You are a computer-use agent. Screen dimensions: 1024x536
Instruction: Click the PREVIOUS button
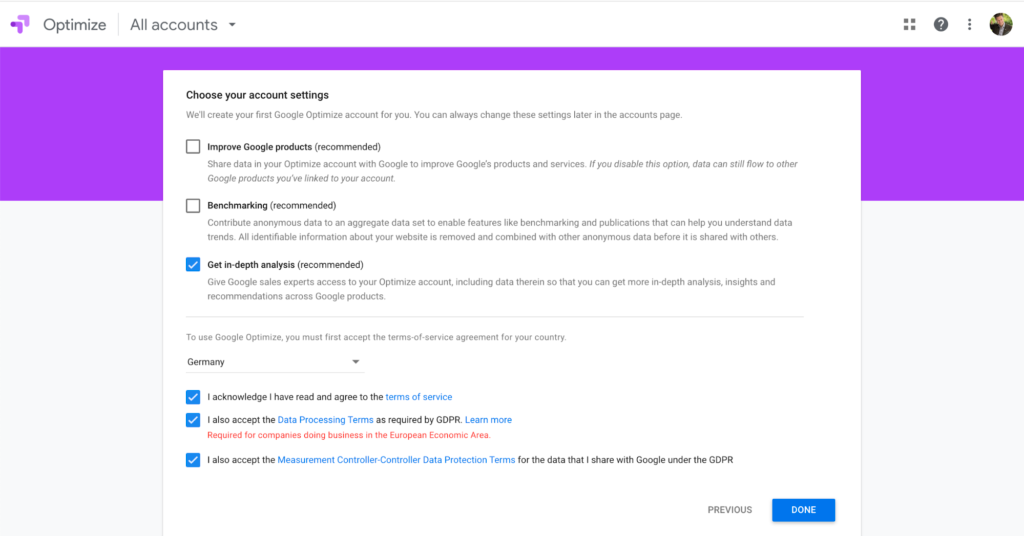coord(729,510)
